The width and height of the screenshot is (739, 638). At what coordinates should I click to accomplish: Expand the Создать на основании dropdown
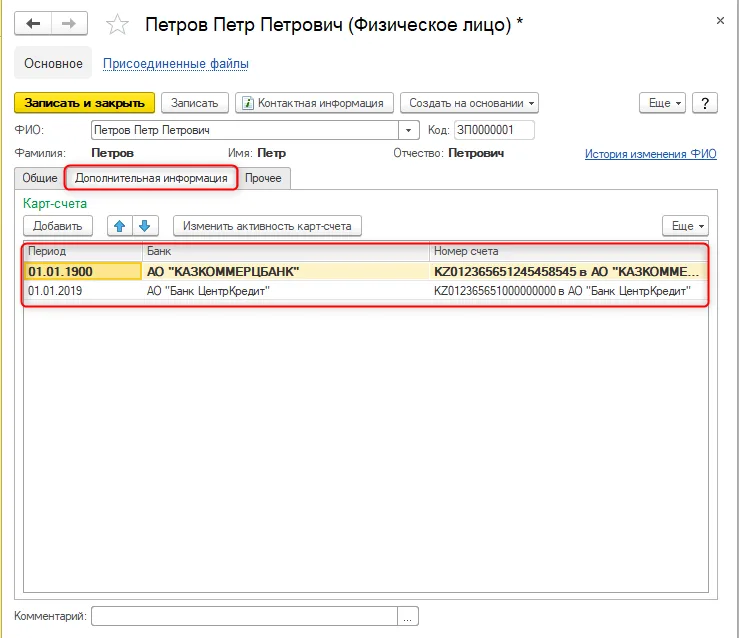tap(469, 103)
